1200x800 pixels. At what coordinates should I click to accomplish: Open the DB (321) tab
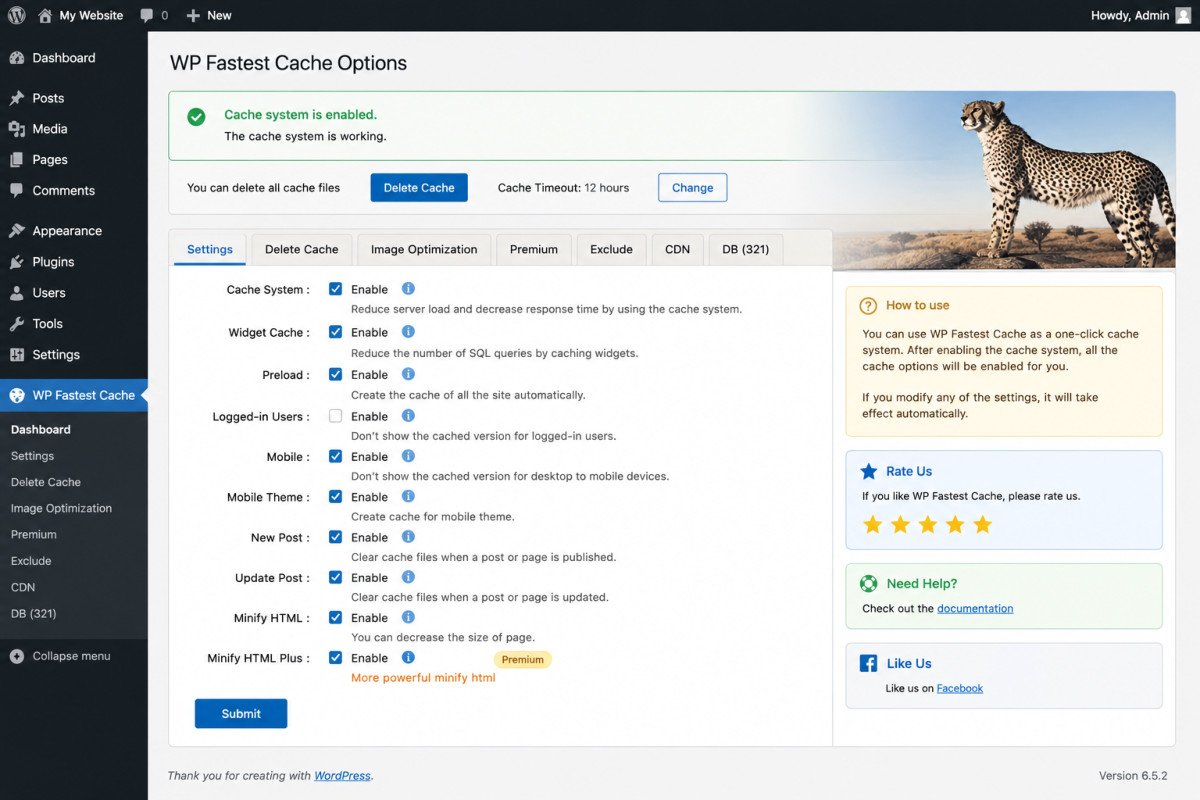point(746,249)
